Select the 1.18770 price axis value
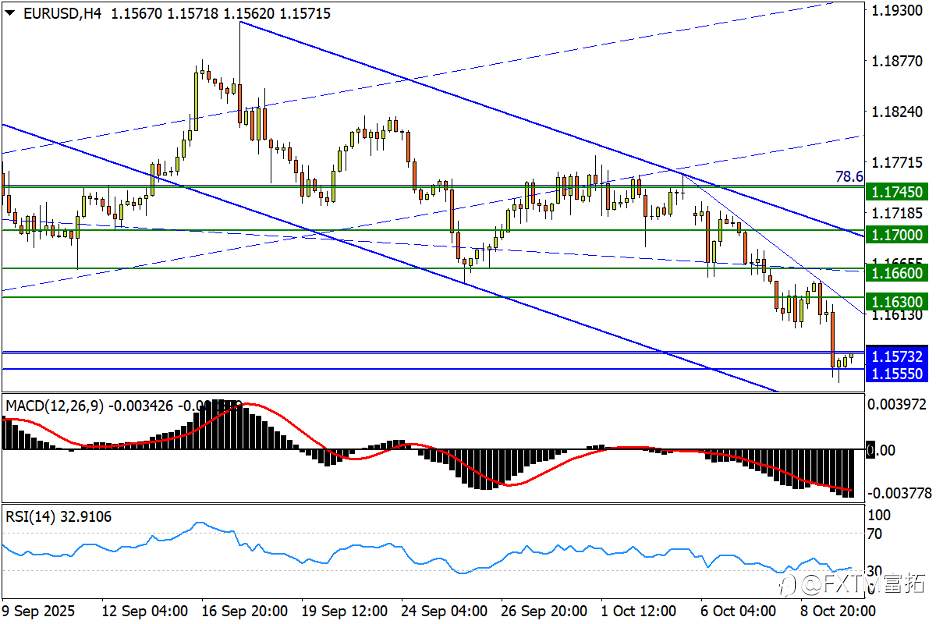 click(x=897, y=61)
